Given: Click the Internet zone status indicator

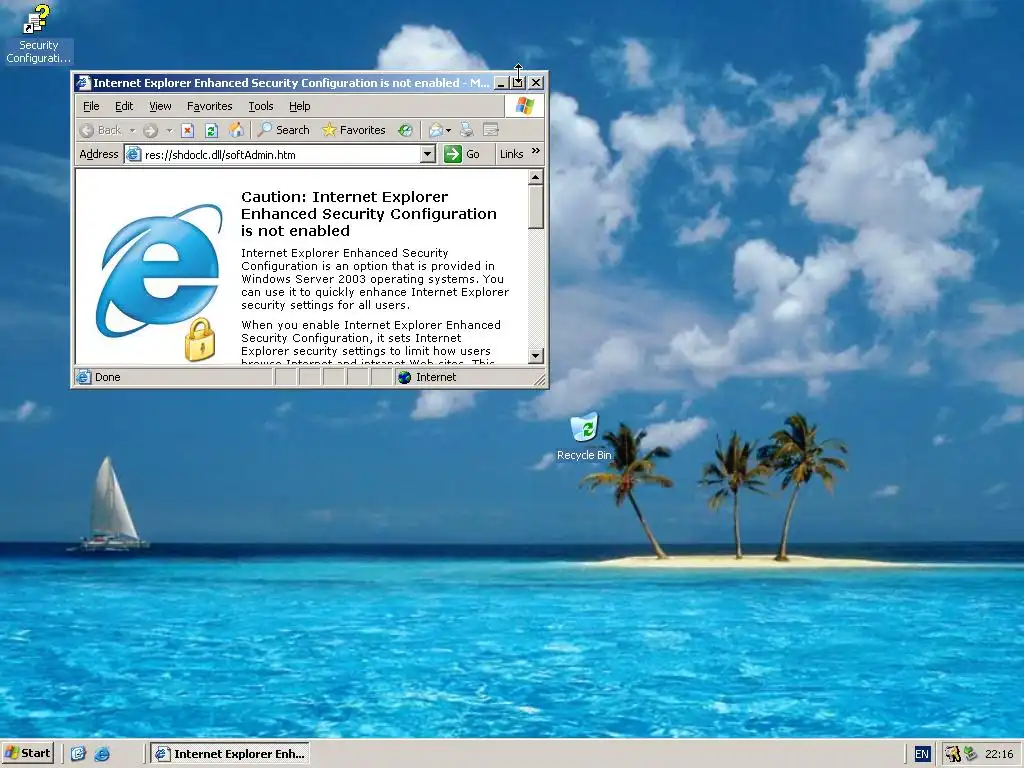Looking at the screenshot, I should 426,377.
